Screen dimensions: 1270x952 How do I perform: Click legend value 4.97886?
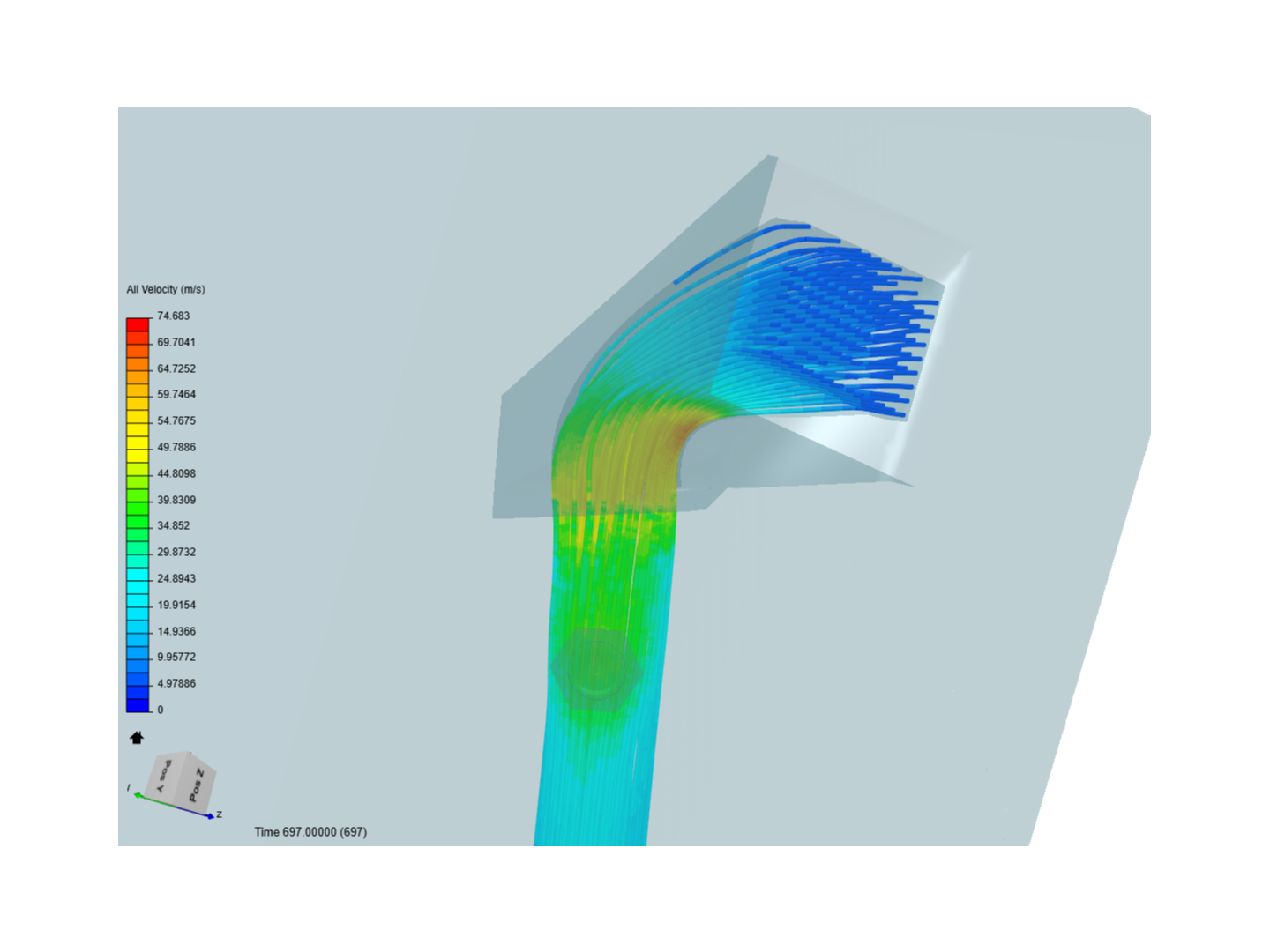click(176, 683)
